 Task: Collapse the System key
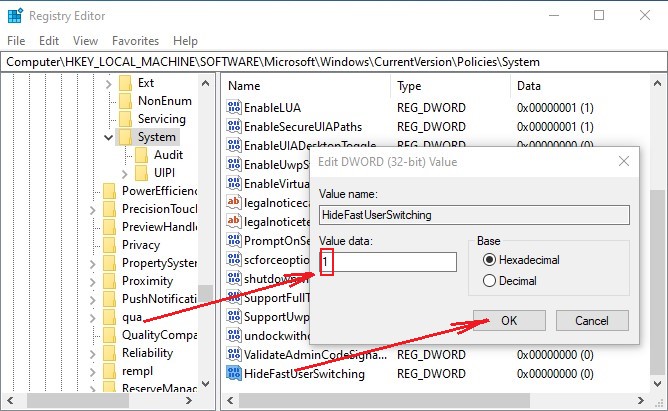click(x=109, y=137)
